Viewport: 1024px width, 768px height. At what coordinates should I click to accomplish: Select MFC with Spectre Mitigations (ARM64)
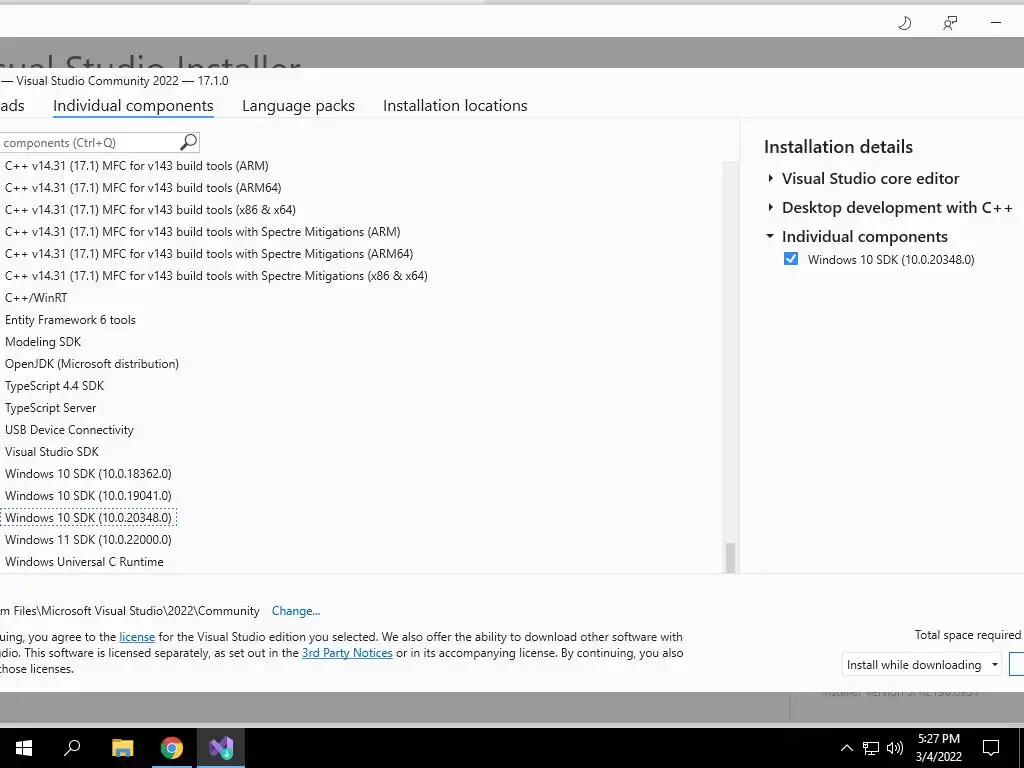pos(209,254)
